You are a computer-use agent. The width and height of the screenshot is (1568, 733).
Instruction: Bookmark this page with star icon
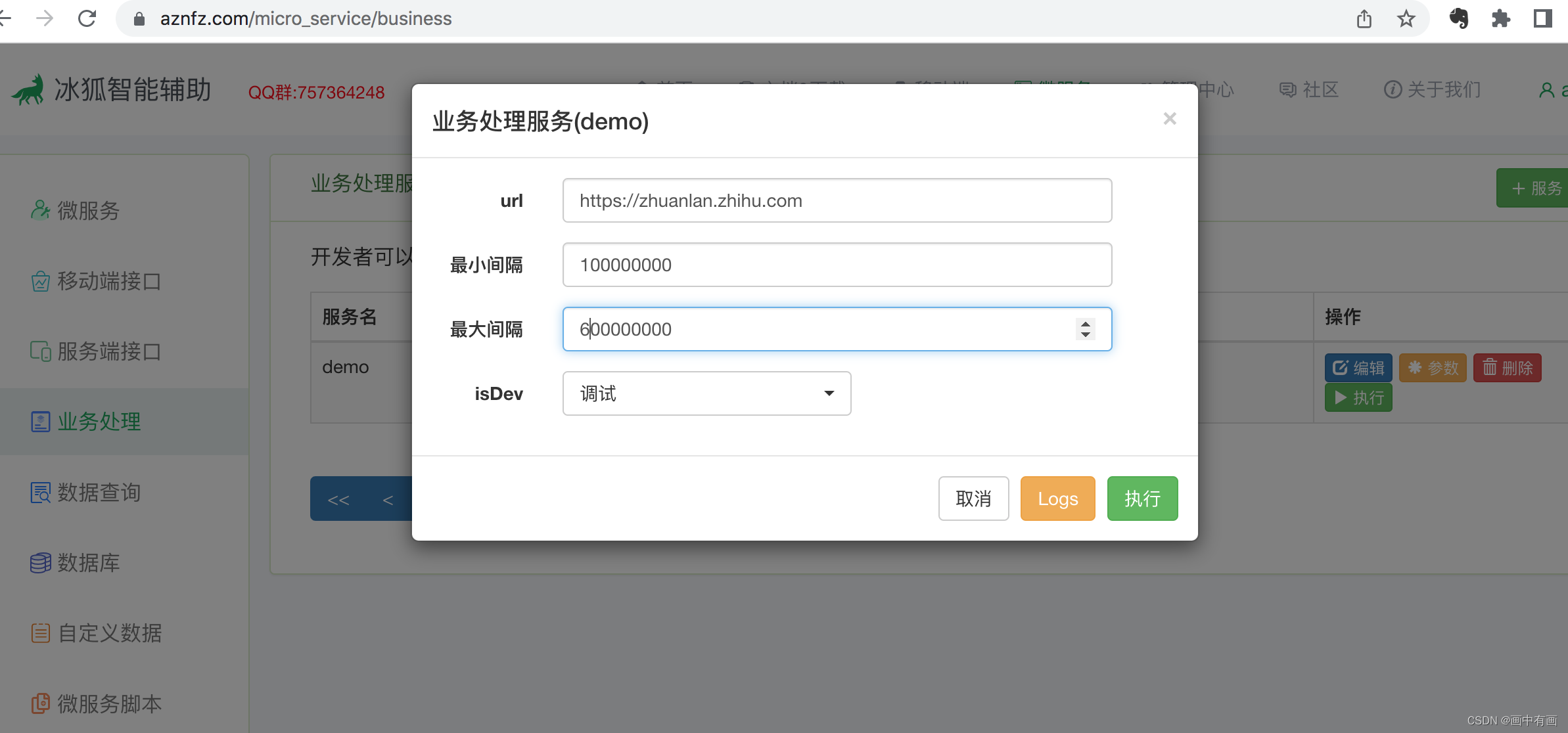click(1406, 18)
